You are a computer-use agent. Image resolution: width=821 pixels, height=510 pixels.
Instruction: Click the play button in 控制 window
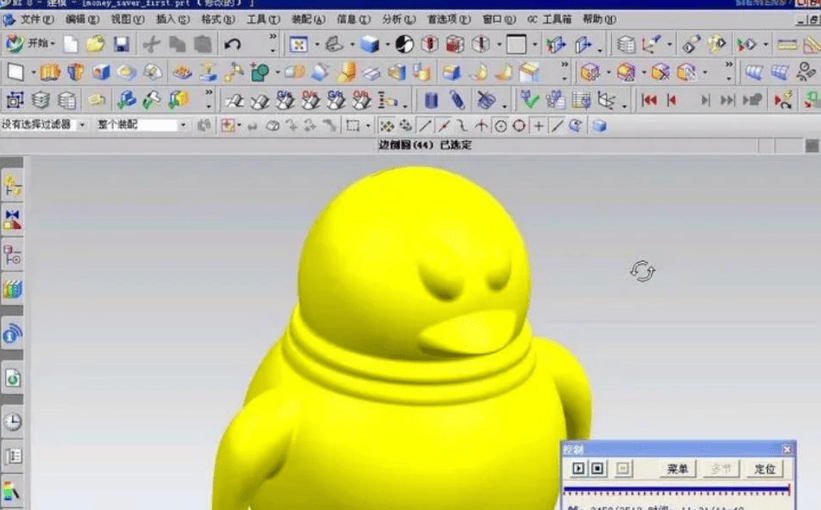tap(579, 468)
